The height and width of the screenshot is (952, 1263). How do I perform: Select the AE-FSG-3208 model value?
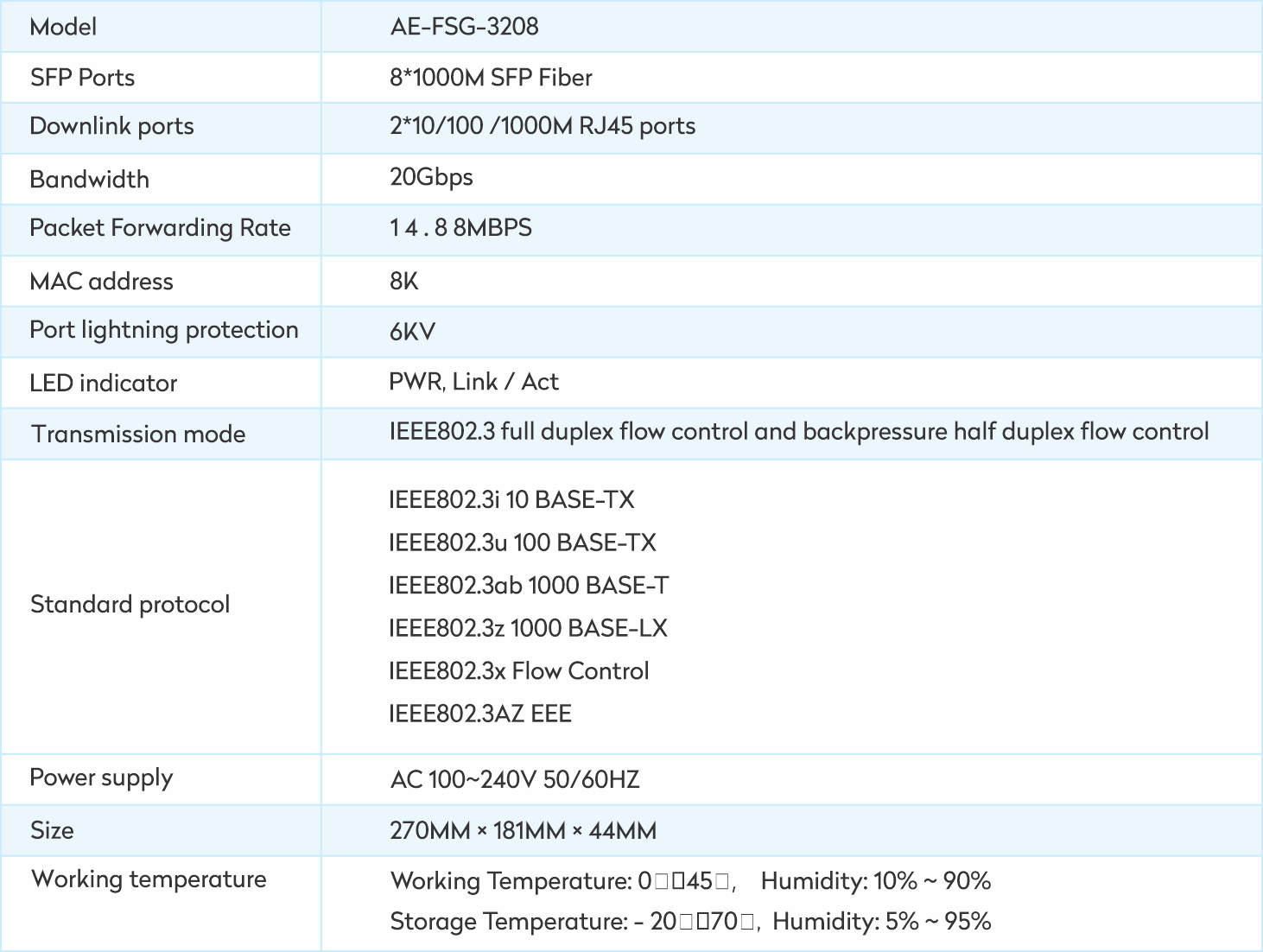[464, 27]
